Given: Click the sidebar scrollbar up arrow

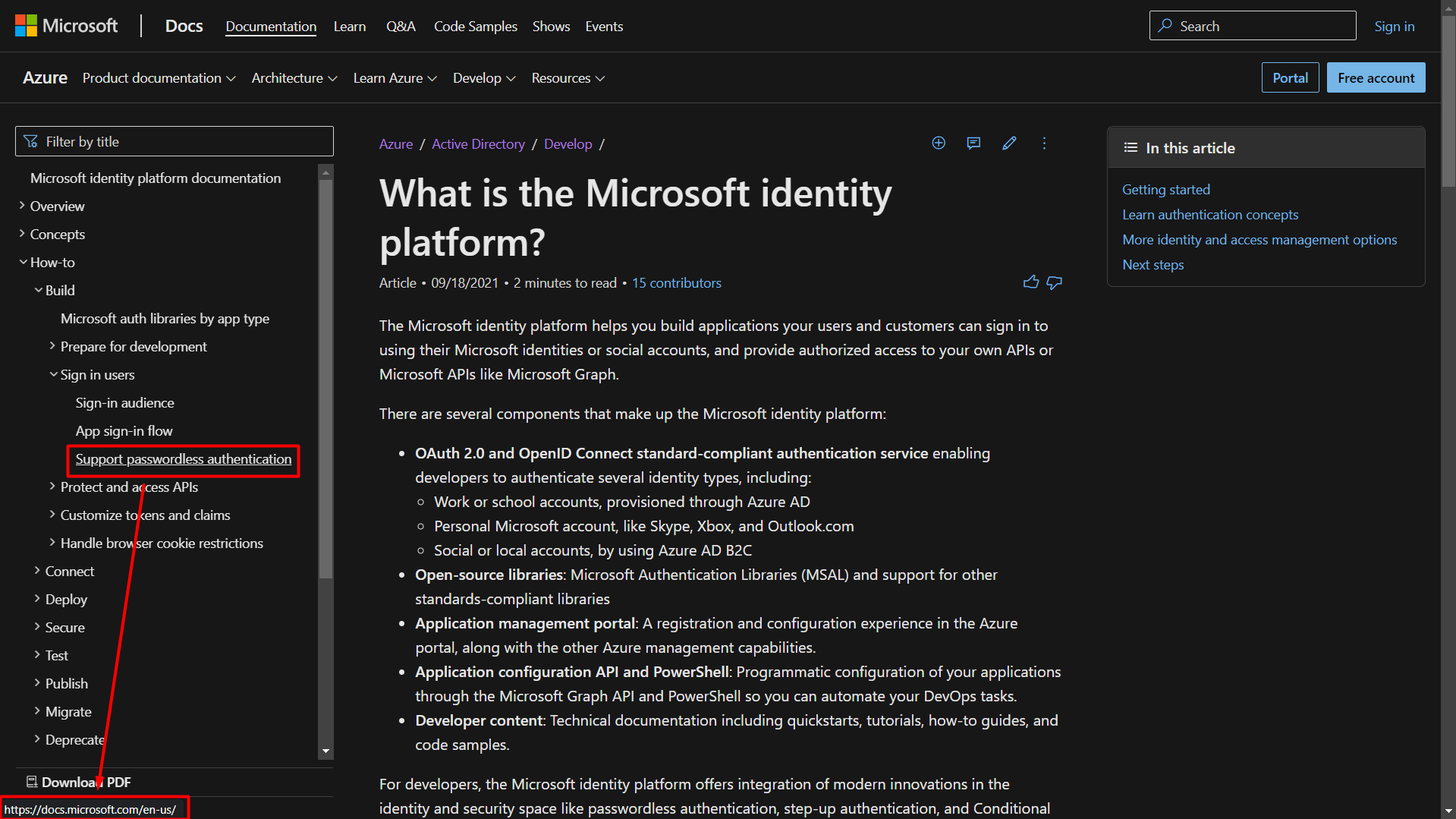Looking at the screenshot, I should 325,172.
